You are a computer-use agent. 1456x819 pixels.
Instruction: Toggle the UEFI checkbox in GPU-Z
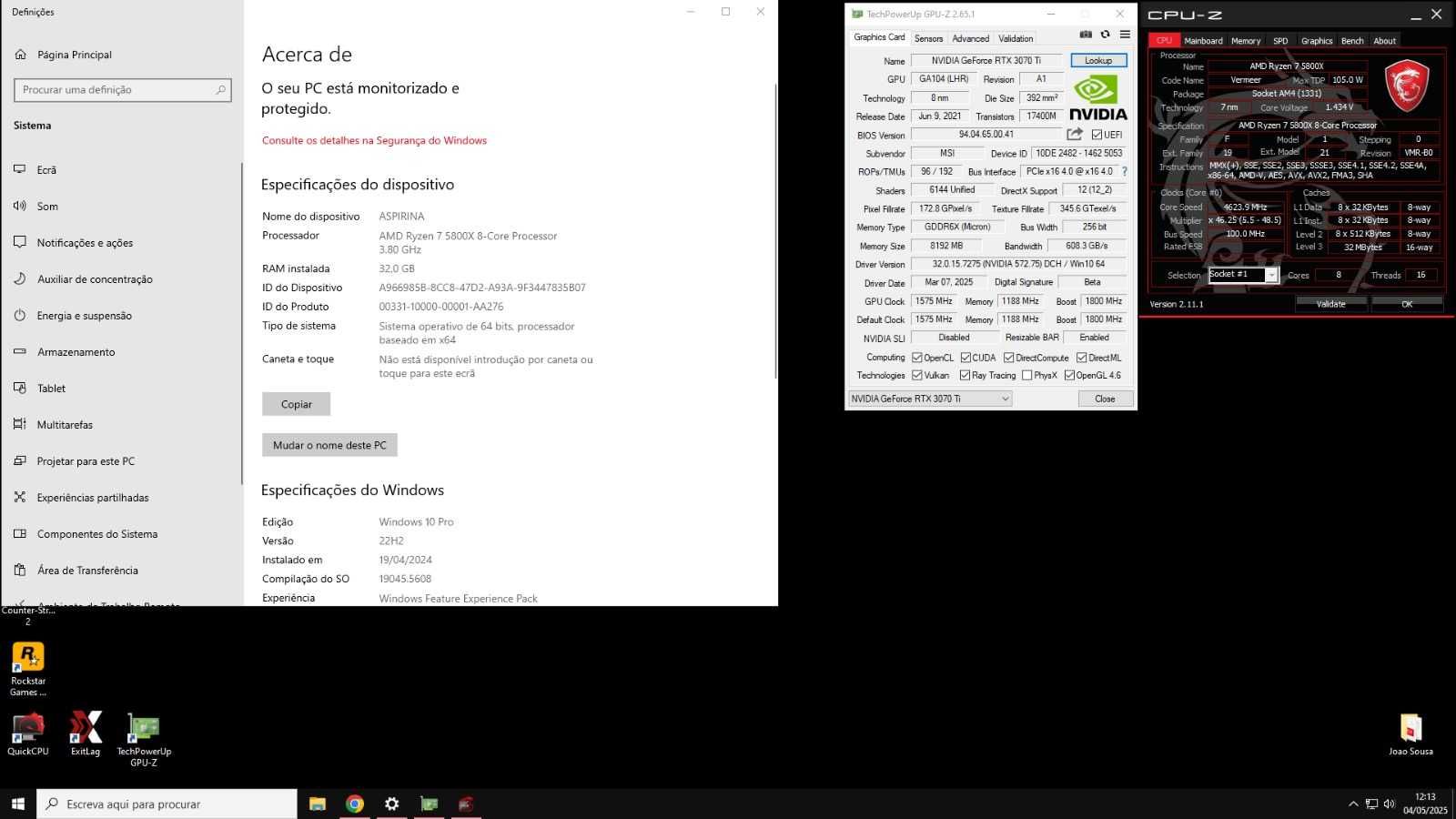[x=1097, y=135]
